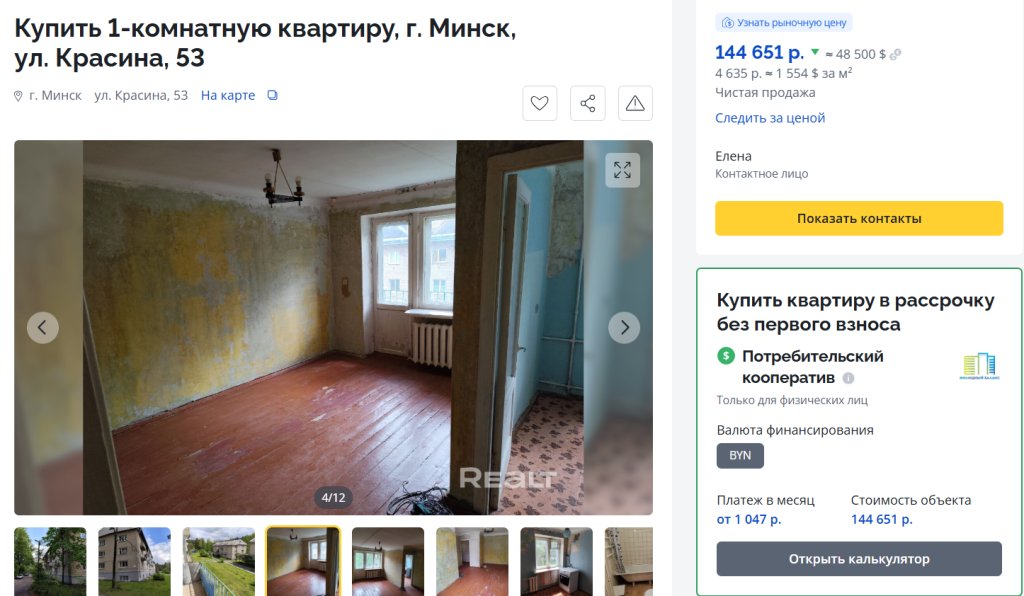Open thumbnail showing kitchen with stove
This screenshot has width=1024, height=596.
tap(556, 561)
